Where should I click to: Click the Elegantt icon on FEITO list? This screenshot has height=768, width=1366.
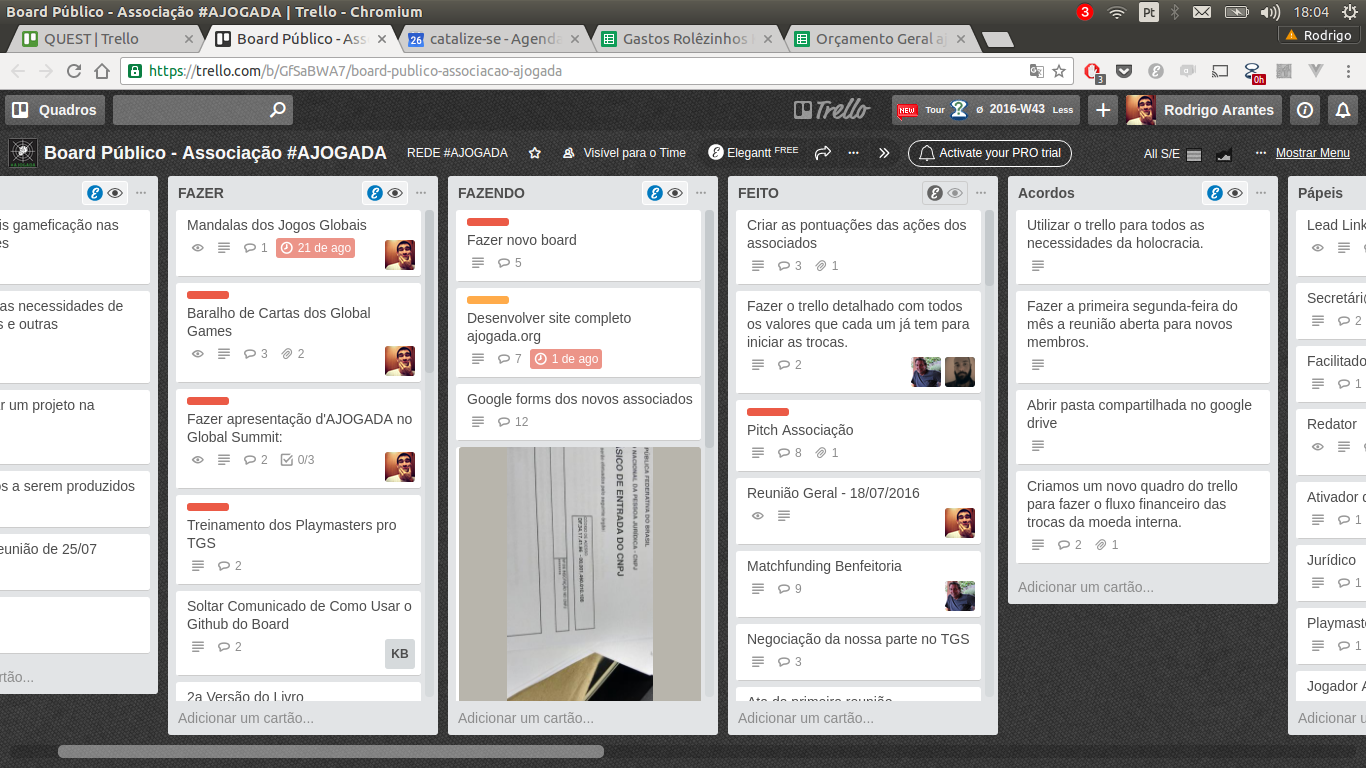pos(935,193)
